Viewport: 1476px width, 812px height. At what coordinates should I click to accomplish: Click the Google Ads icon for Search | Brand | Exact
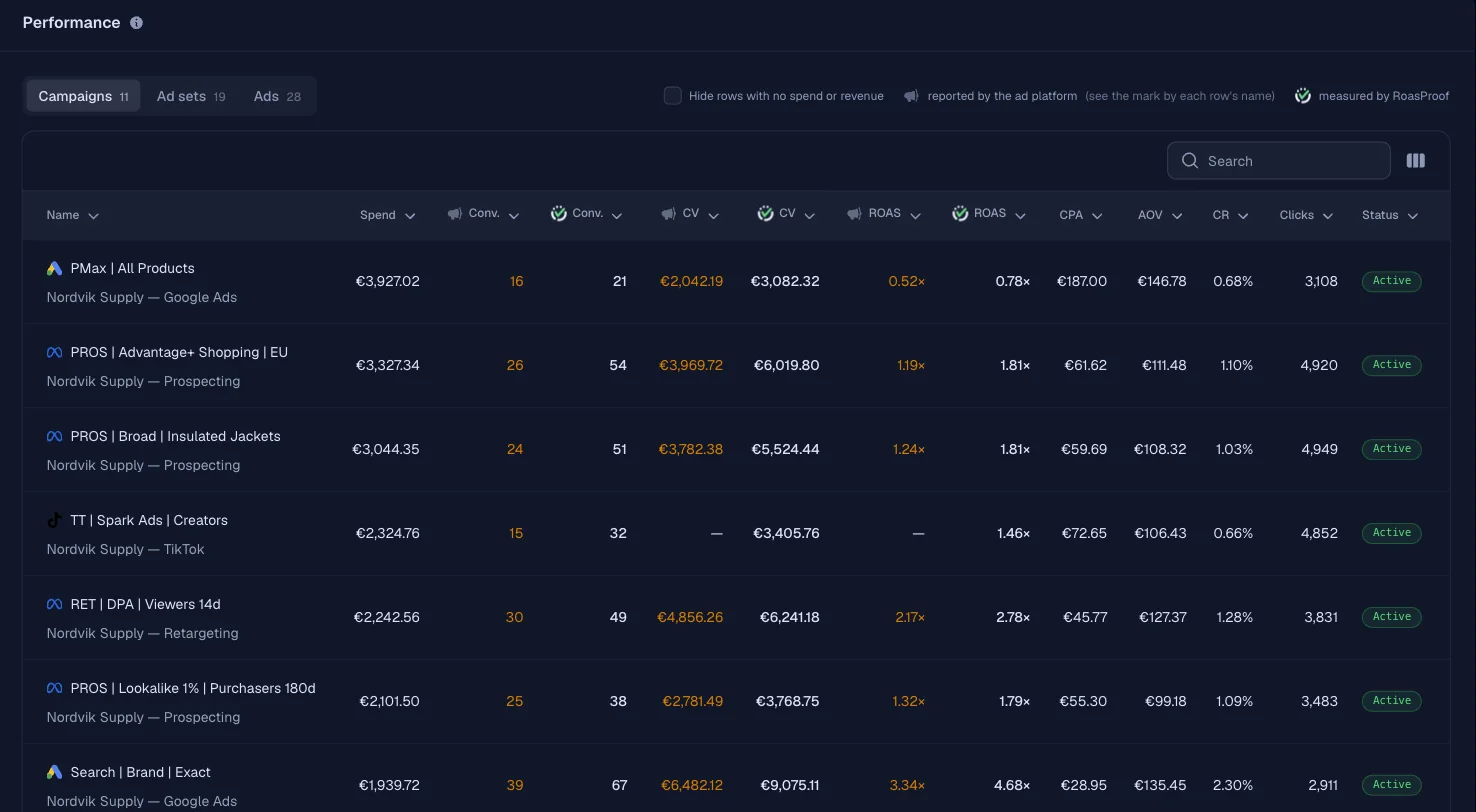pos(55,773)
